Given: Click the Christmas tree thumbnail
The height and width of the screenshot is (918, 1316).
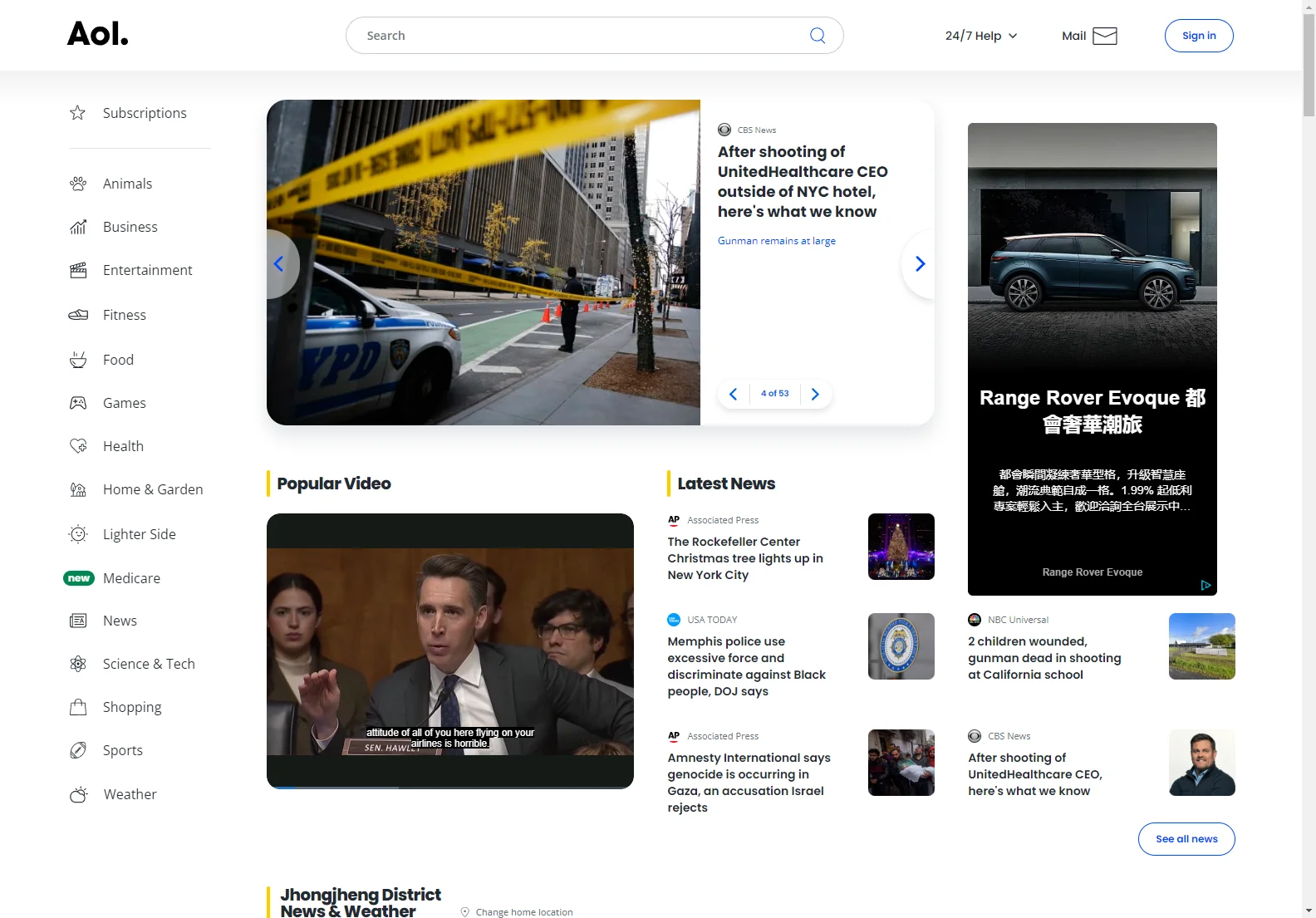Looking at the screenshot, I should 901,547.
